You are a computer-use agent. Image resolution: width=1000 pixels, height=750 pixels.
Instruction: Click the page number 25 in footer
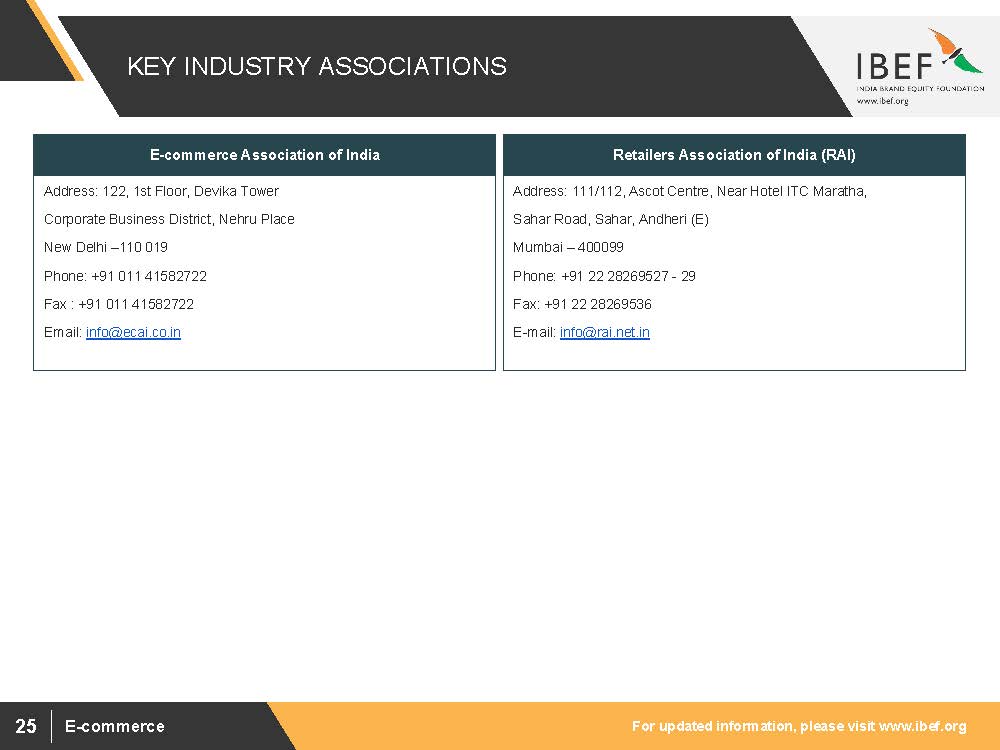(x=26, y=726)
